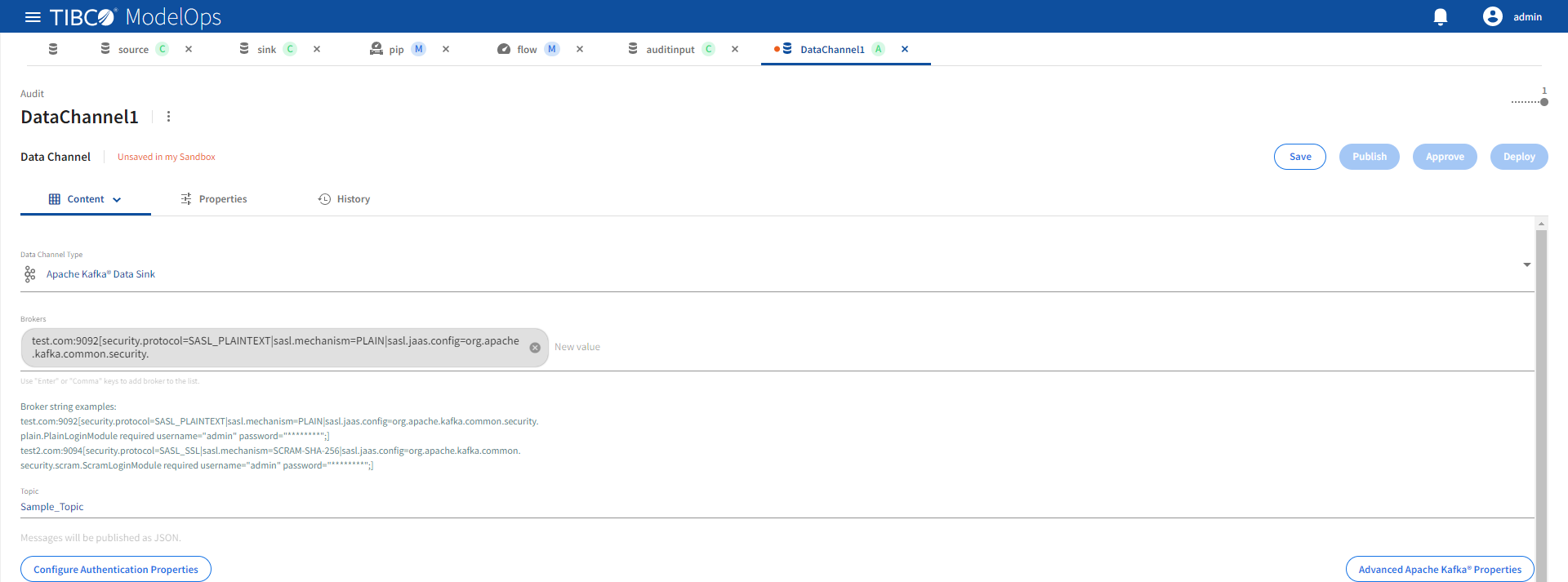Image resolution: width=1568 pixels, height=582 pixels.
Task: Click the broker chip text test.com:9092
Action: [x=275, y=348]
